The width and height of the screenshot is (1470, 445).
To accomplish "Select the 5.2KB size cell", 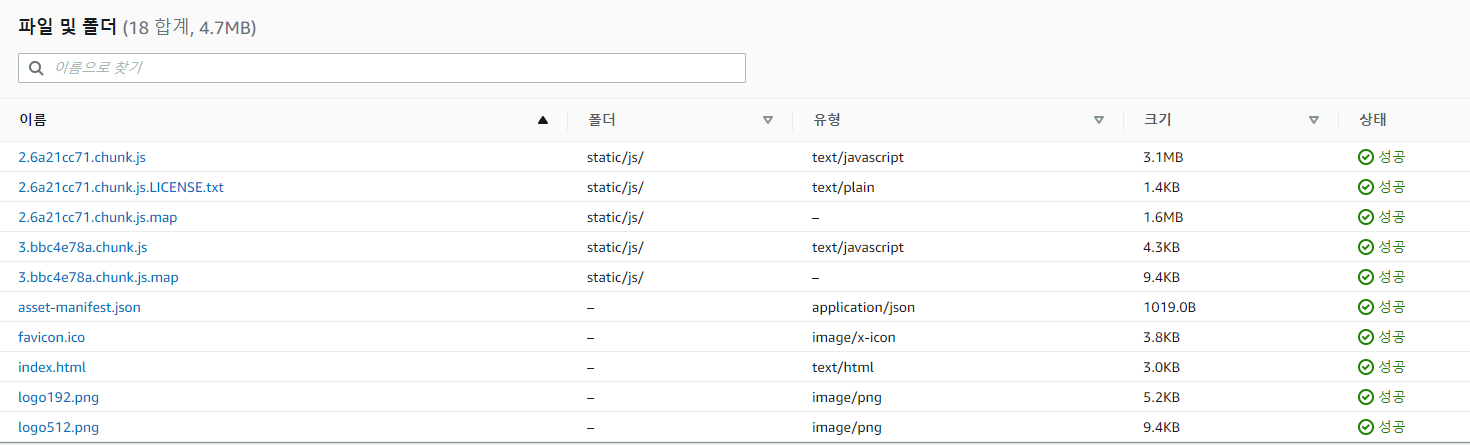I will pyautogui.click(x=1161, y=397).
